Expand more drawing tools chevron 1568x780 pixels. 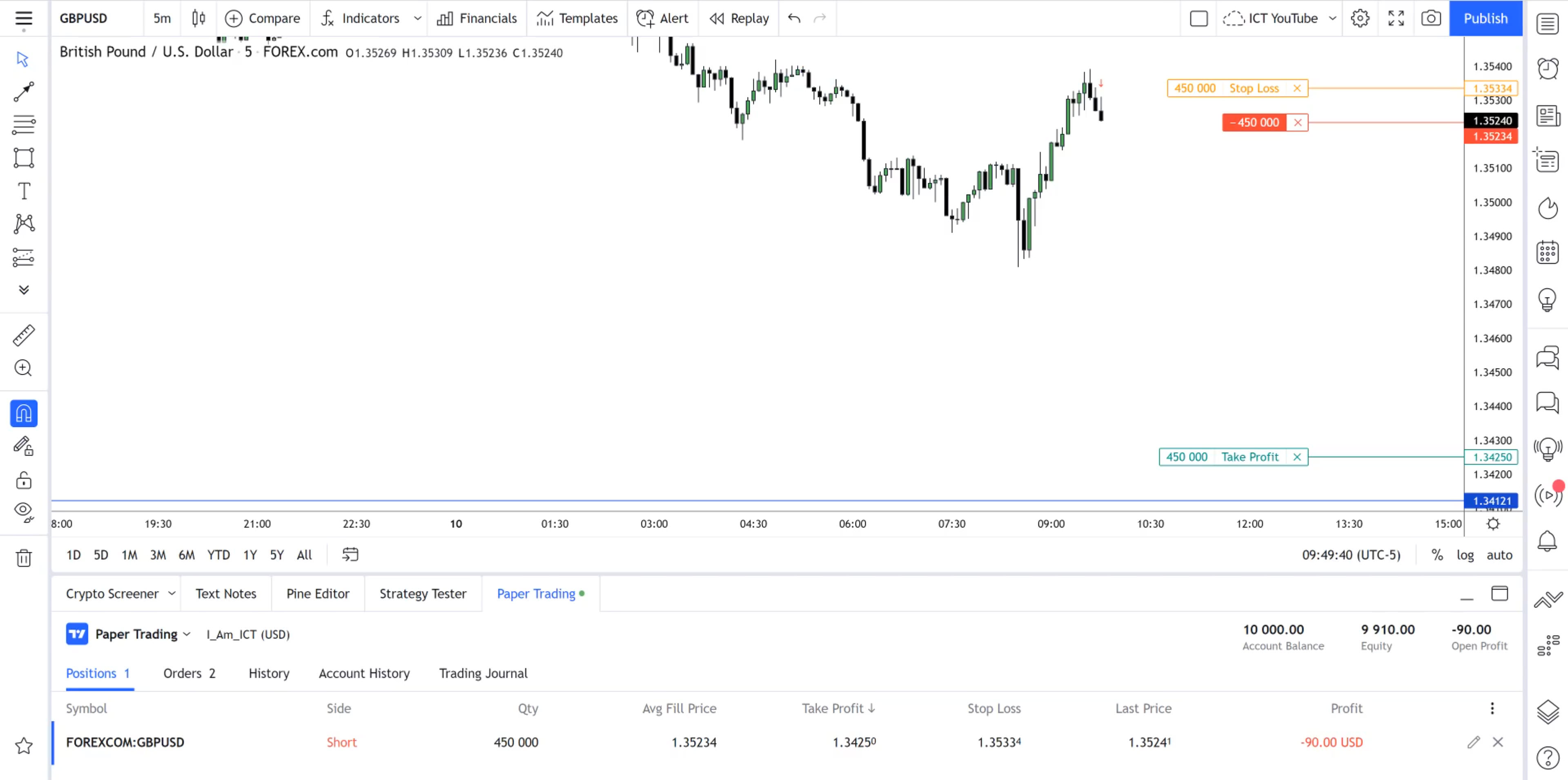24,290
